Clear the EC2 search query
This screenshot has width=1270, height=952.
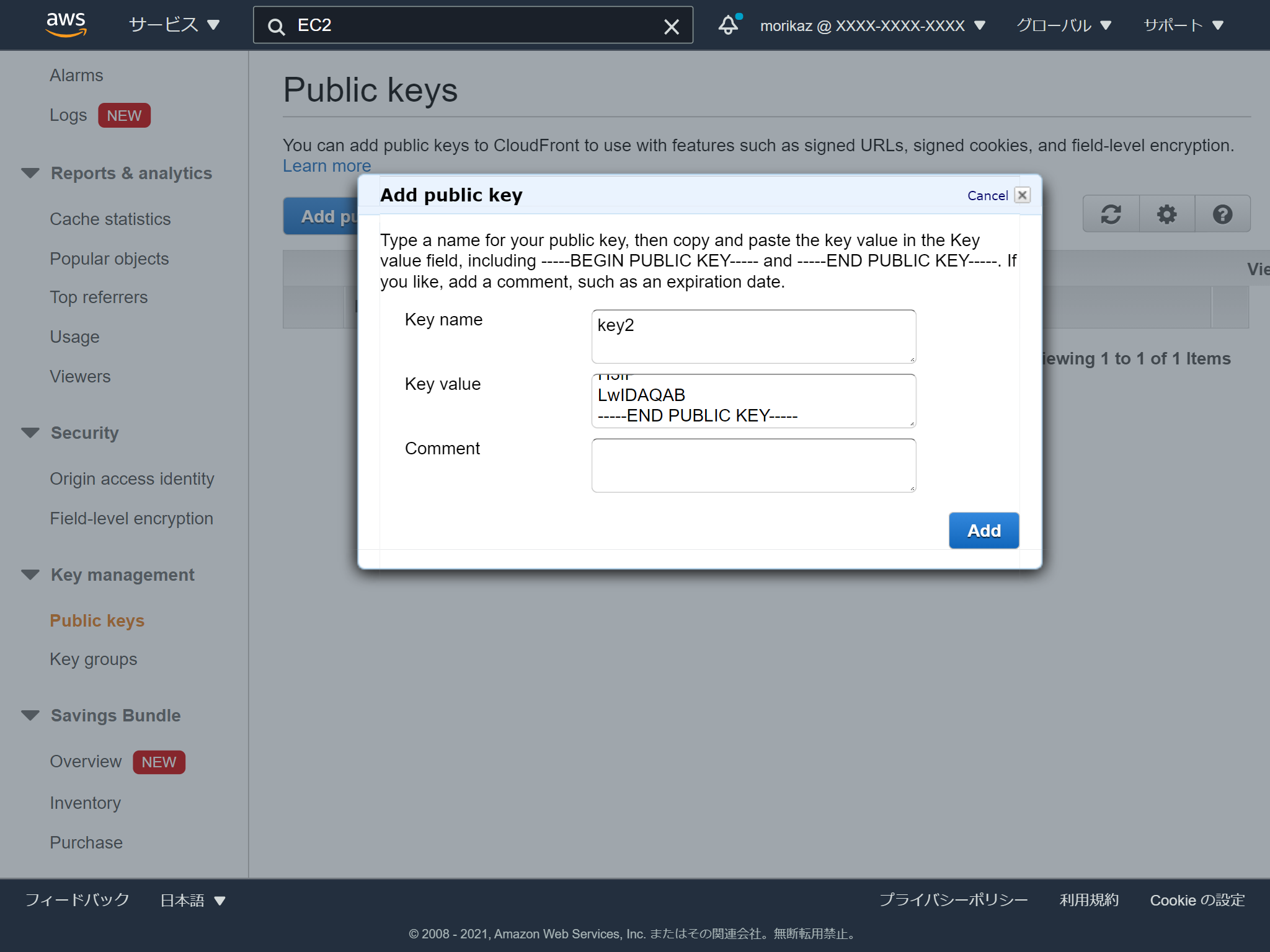click(672, 26)
